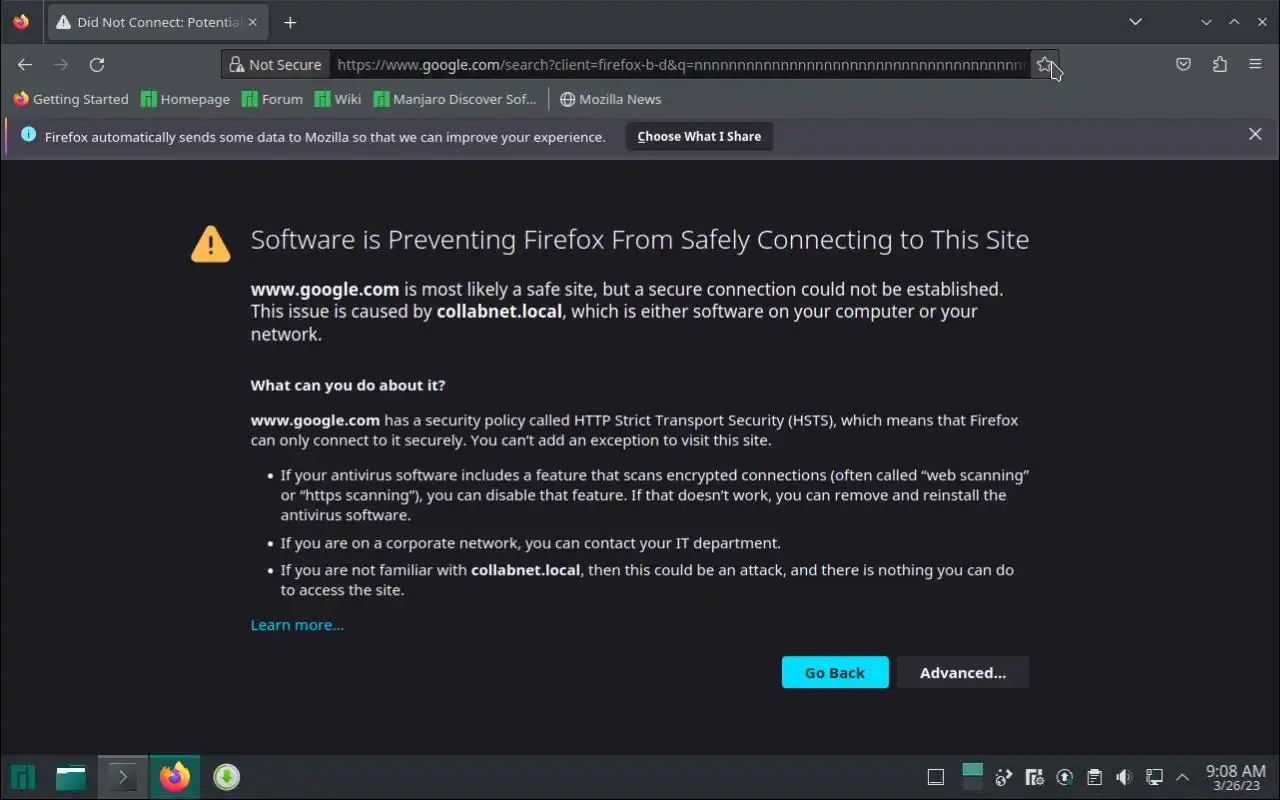Click the show desktop square icon

click(x=936, y=777)
